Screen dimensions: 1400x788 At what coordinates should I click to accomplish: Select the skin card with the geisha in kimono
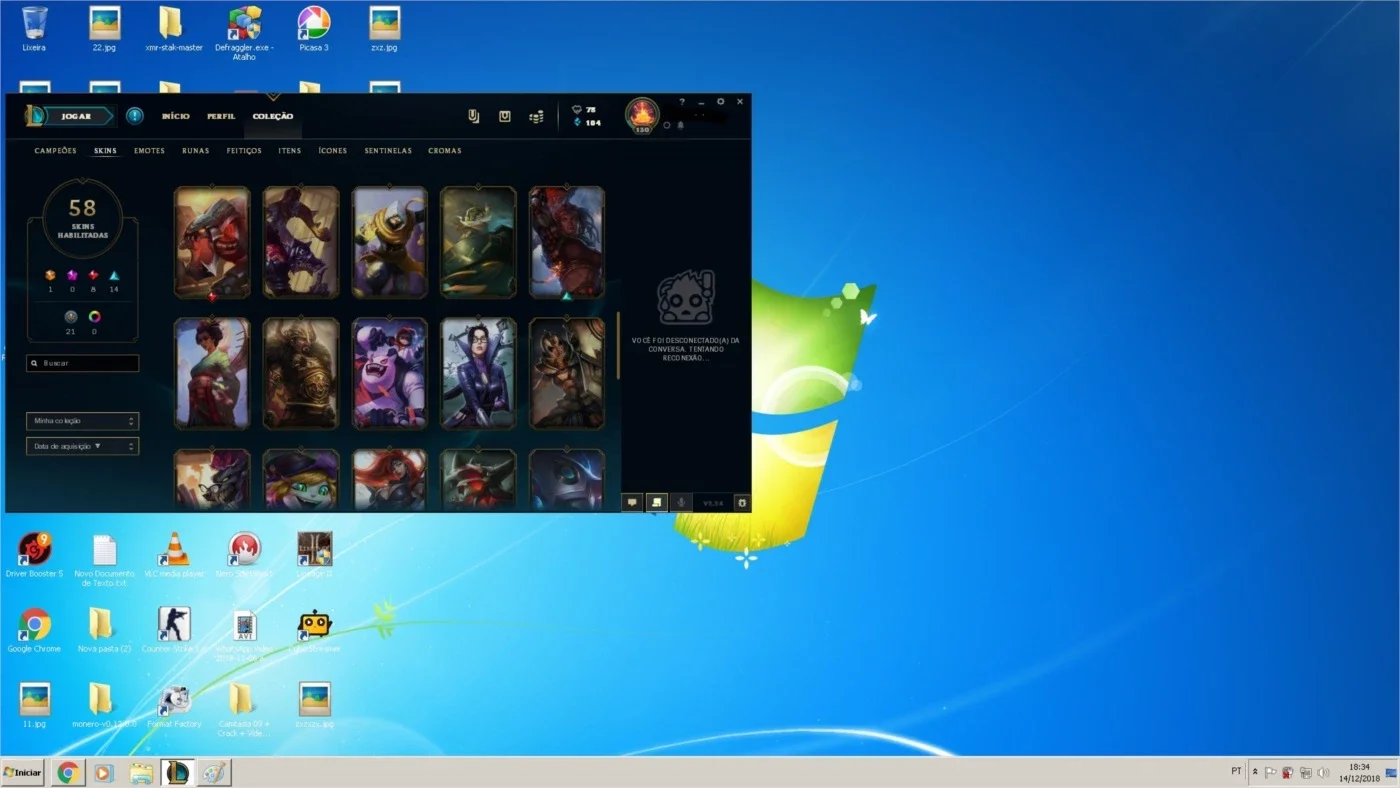[x=212, y=374]
